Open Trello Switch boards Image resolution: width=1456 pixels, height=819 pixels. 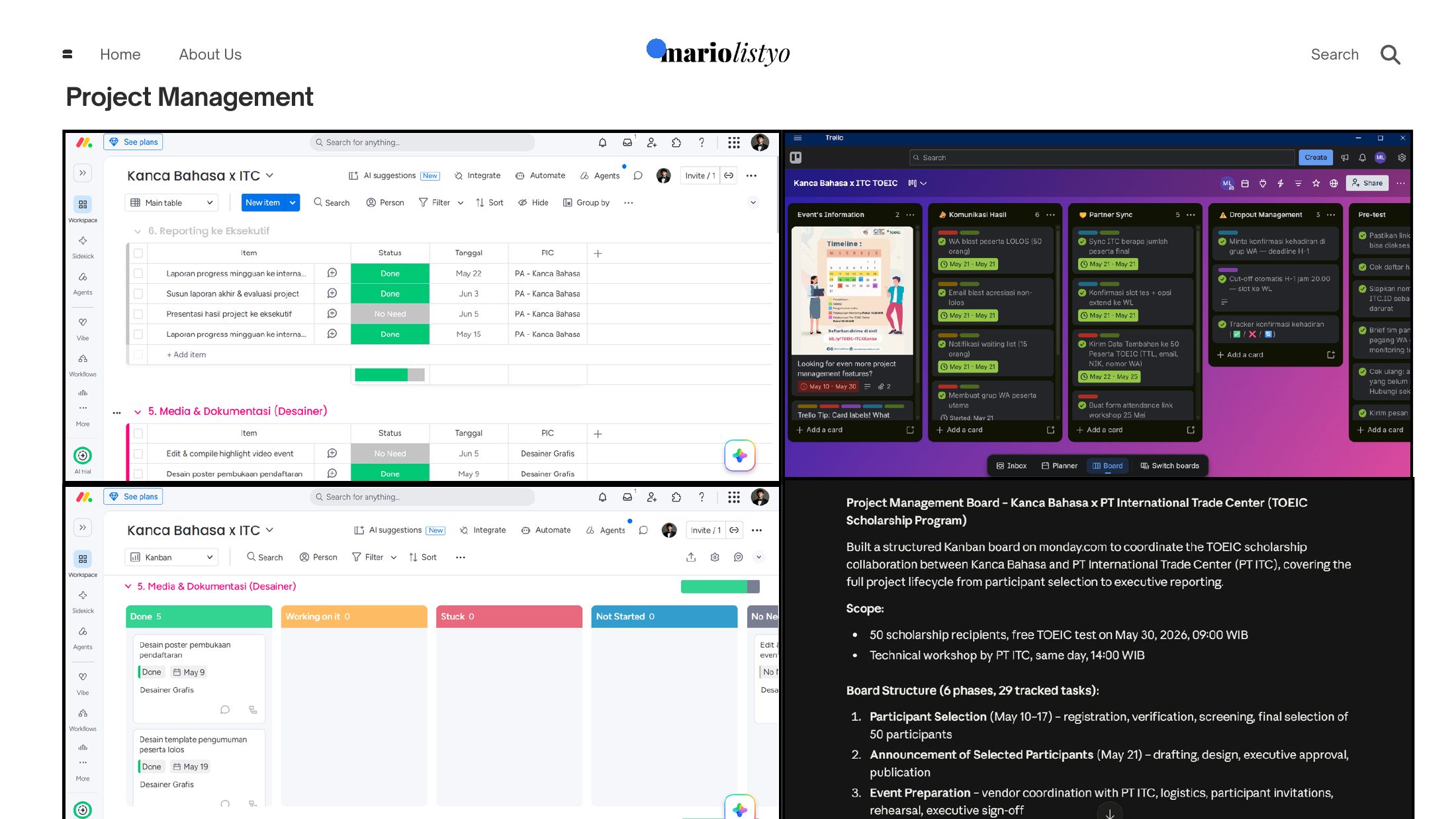point(1169,466)
